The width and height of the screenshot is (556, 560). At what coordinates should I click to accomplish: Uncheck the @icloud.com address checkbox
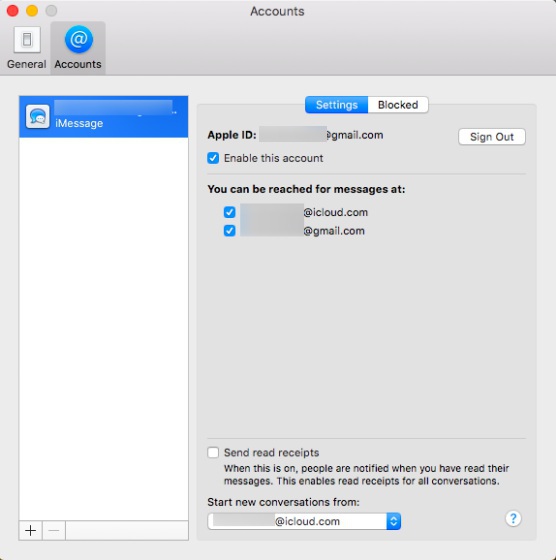(x=230, y=212)
